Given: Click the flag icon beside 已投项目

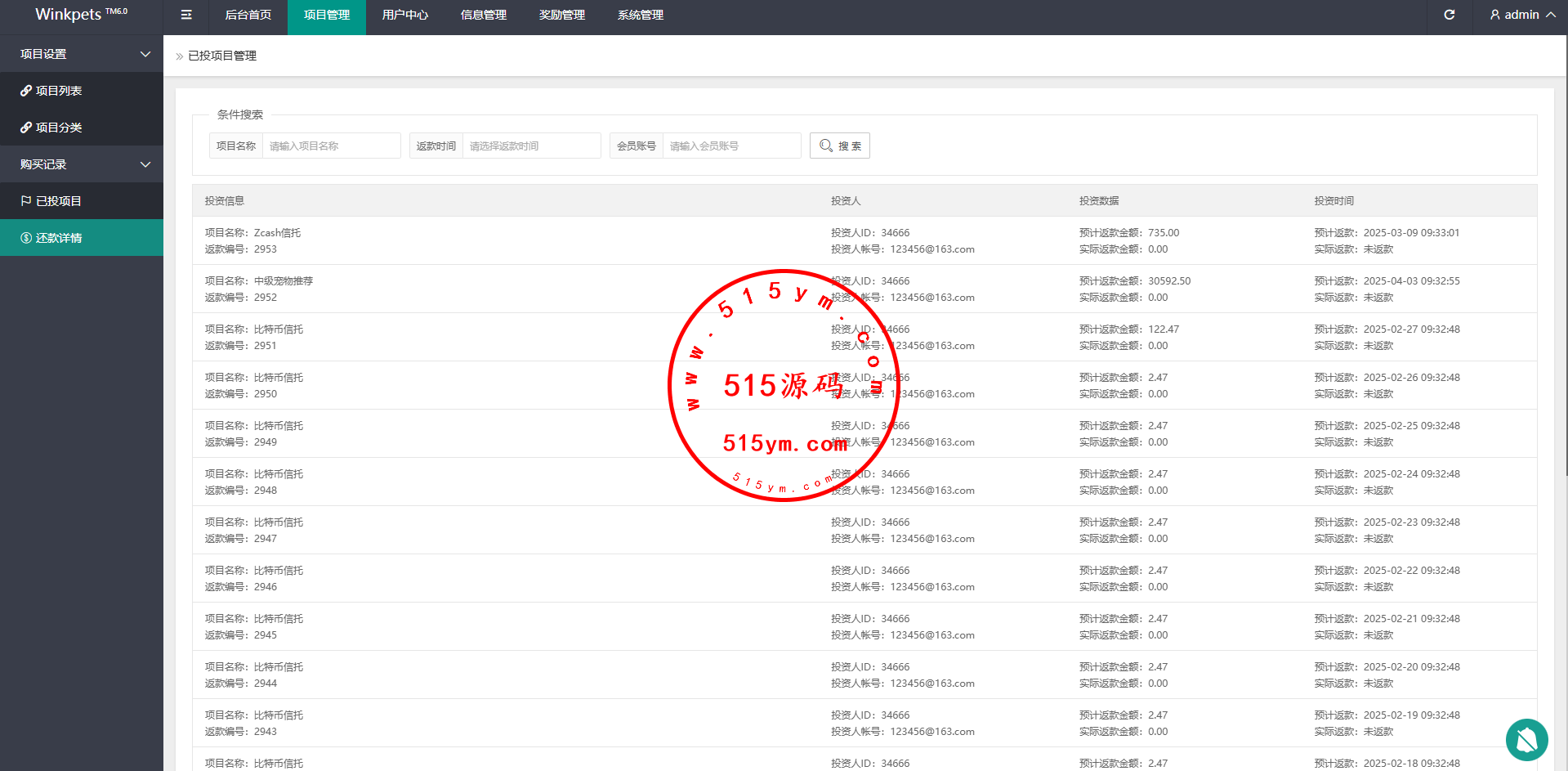Looking at the screenshot, I should (26, 201).
